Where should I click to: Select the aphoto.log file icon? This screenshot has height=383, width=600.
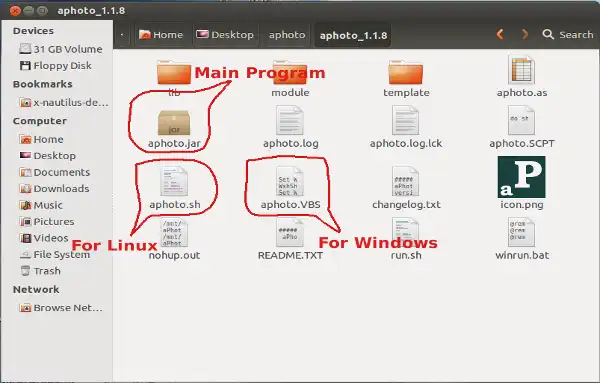click(290, 121)
